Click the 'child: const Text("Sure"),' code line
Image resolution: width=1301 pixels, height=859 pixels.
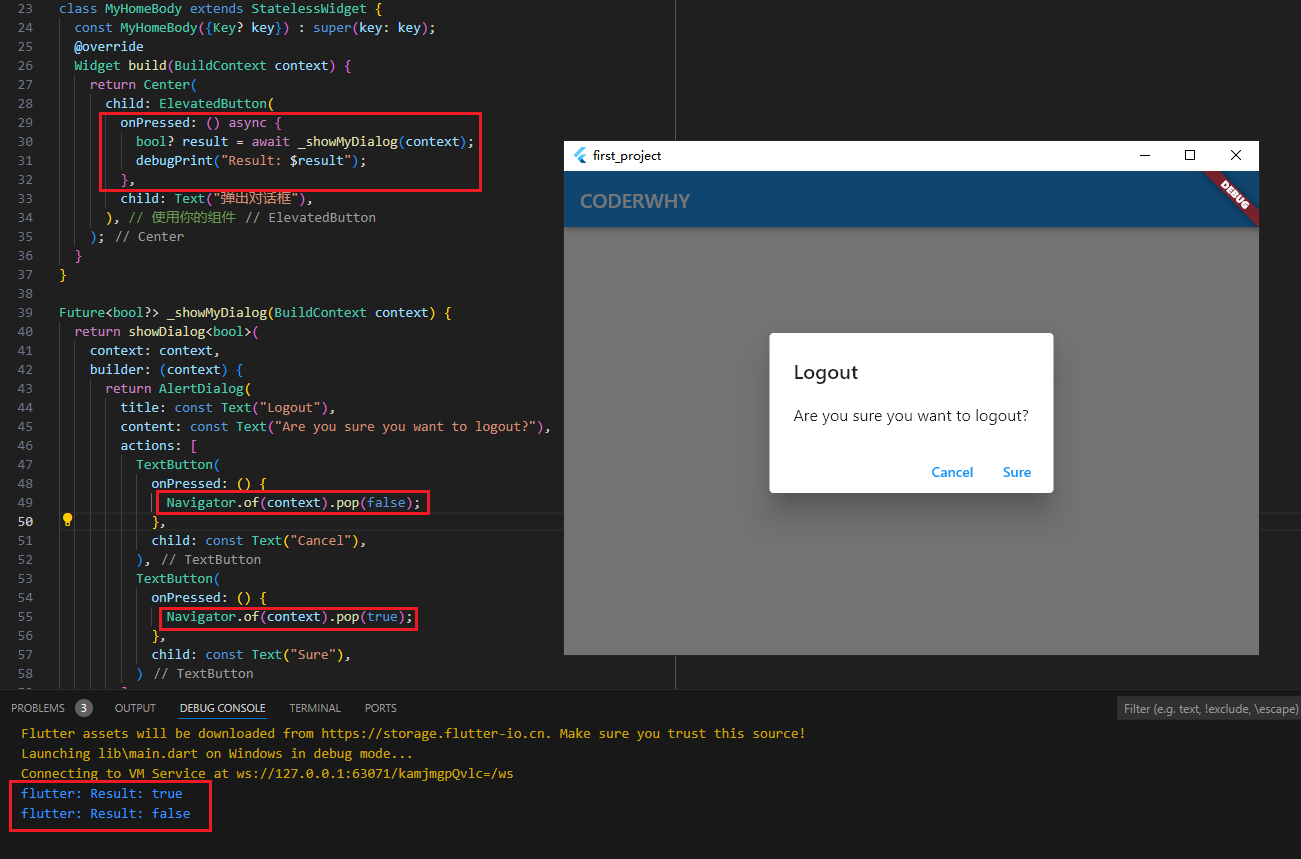click(x=252, y=654)
